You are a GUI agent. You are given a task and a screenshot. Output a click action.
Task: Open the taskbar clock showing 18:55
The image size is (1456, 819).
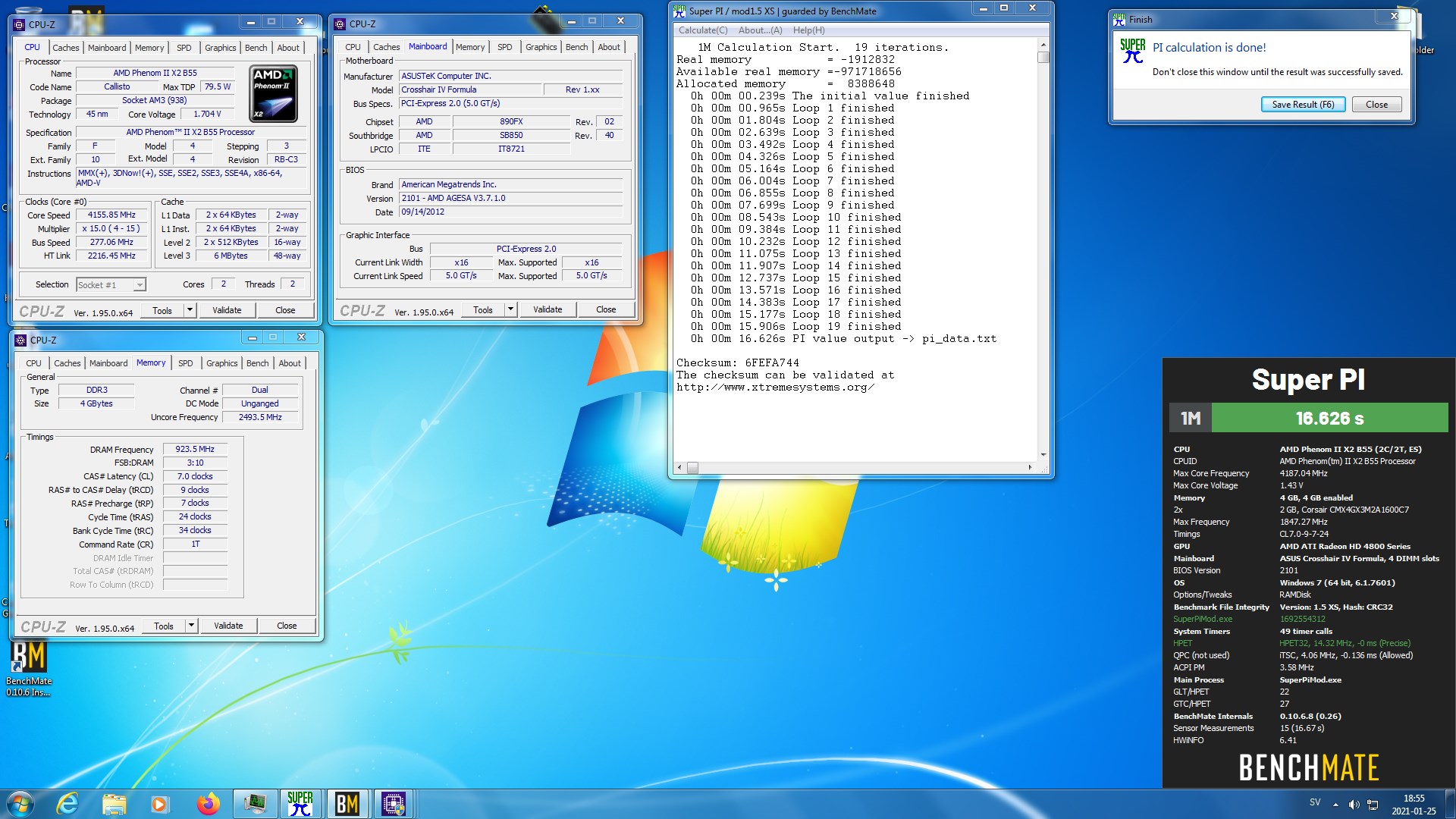[x=1414, y=805]
